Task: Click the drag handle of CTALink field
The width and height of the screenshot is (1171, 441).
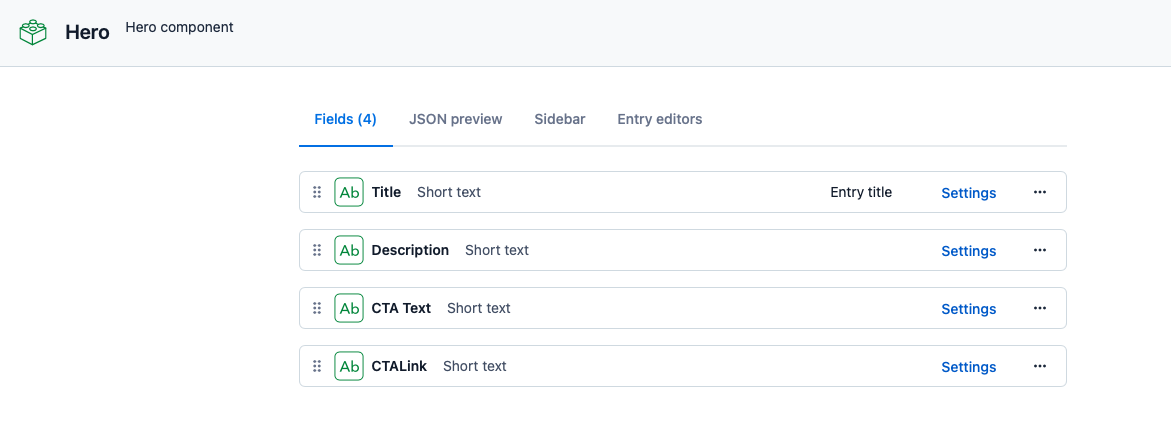Action: coord(317,366)
